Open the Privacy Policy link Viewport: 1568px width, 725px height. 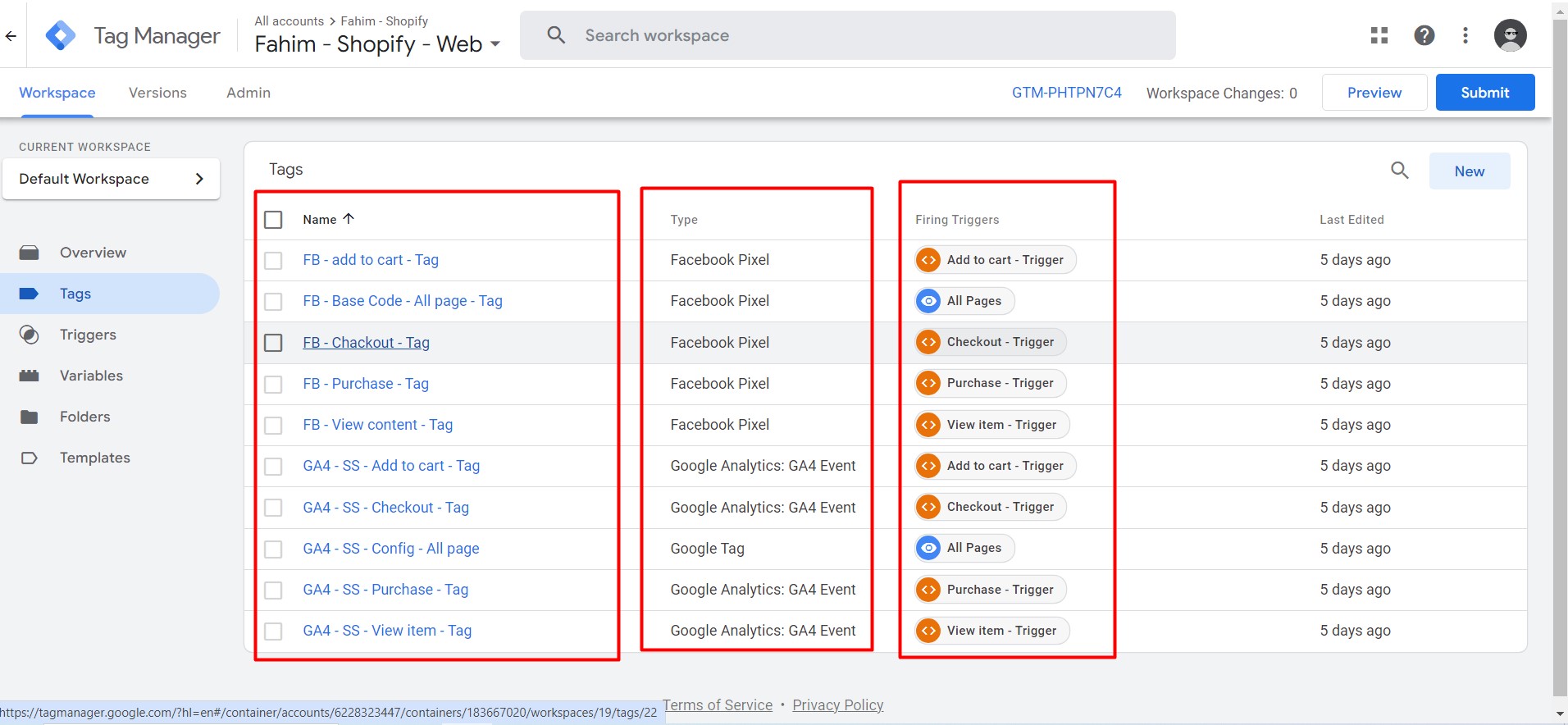pos(838,705)
